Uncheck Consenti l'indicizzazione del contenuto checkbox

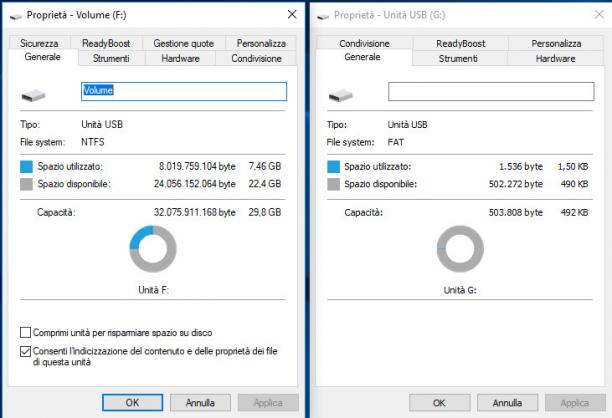click(25, 351)
